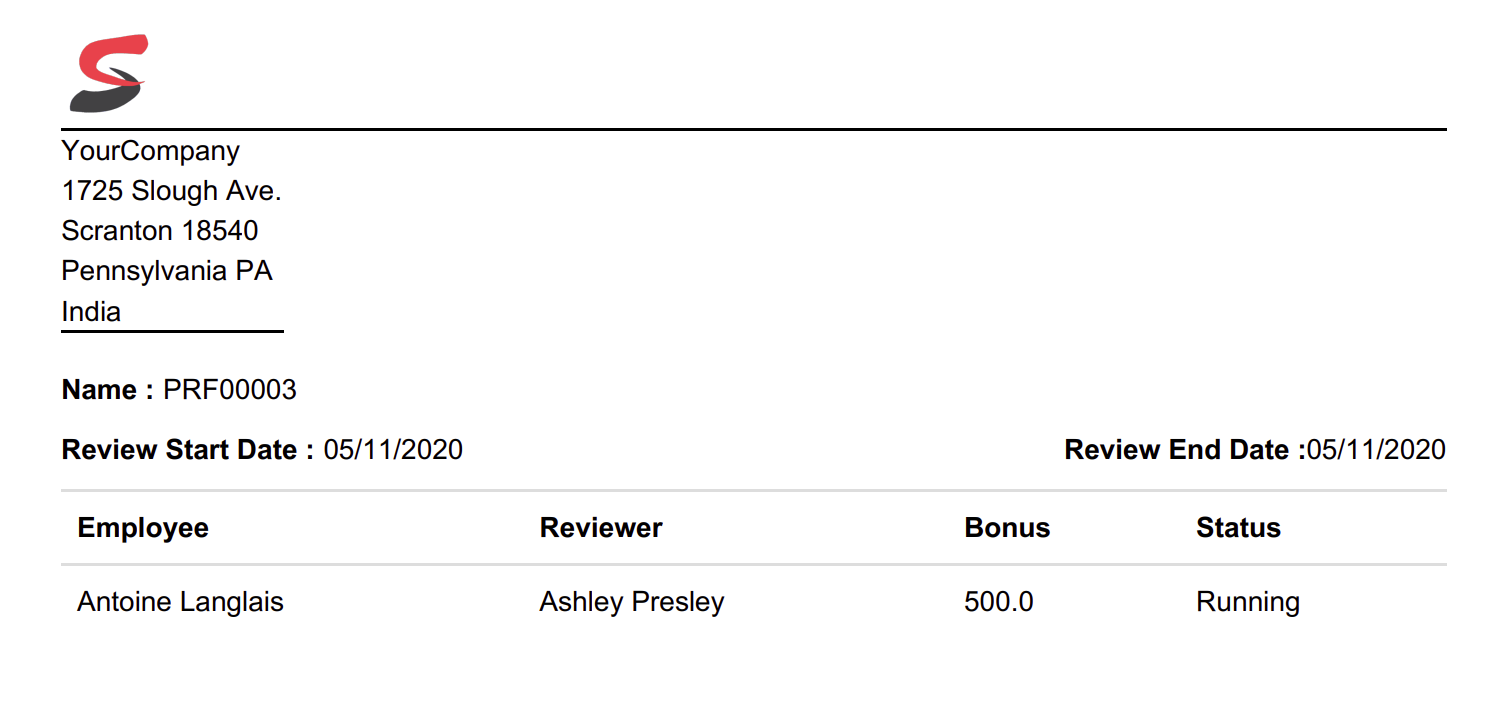1496x701 pixels.
Task: Click the bold Name label
Action: (x=108, y=390)
